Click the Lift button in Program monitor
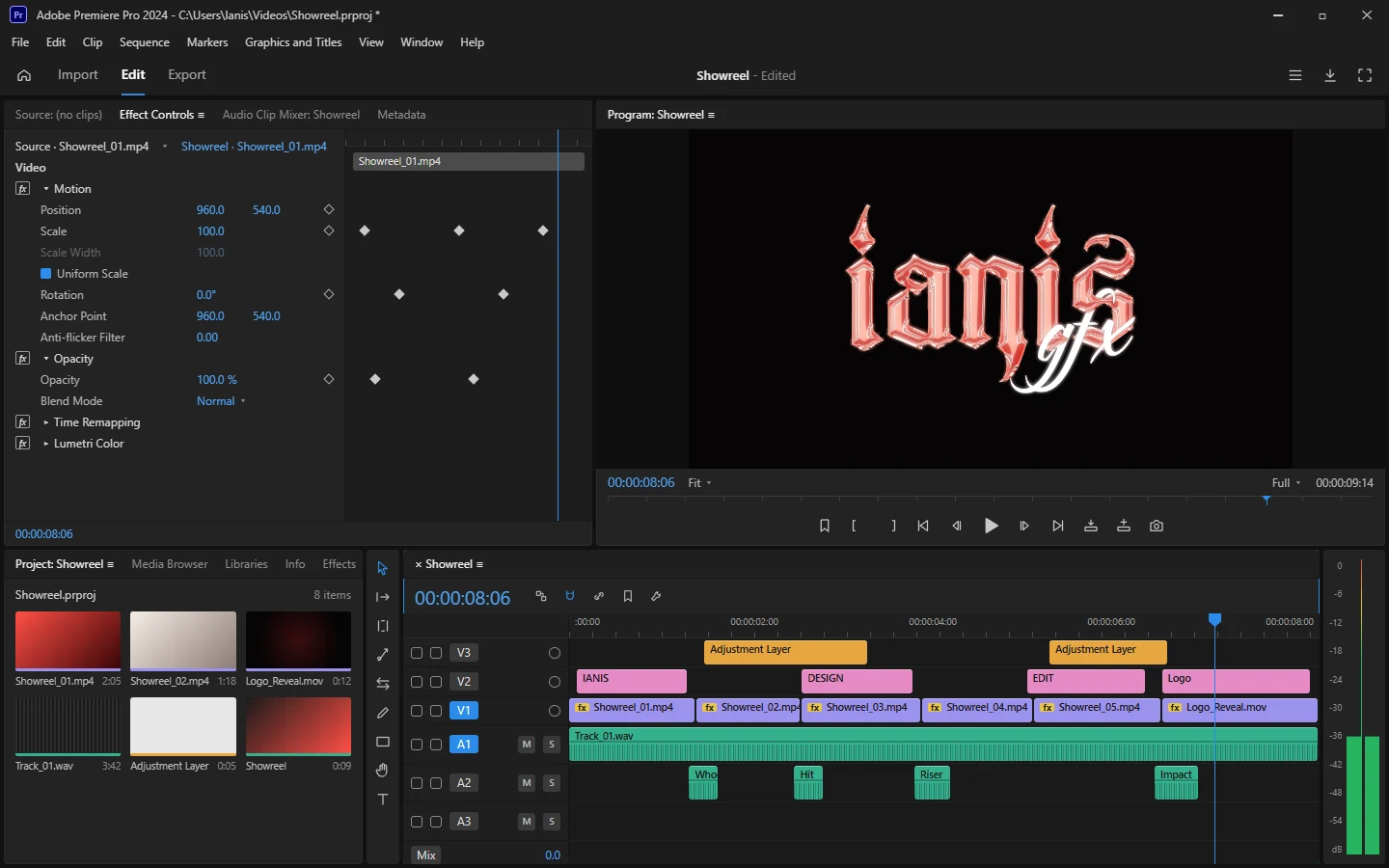The width and height of the screenshot is (1389, 868). point(1091,526)
